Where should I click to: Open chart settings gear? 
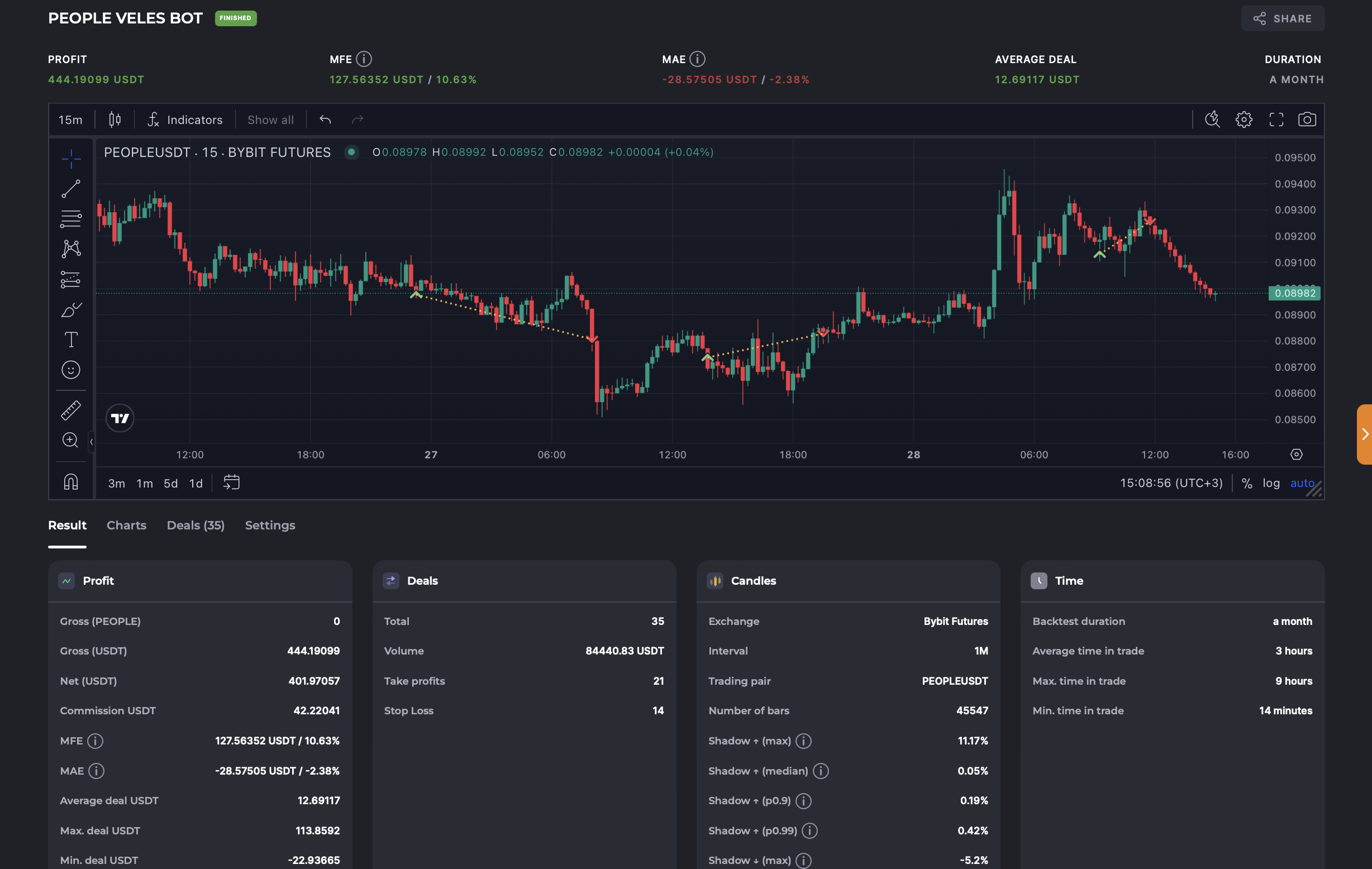[1245, 119]
